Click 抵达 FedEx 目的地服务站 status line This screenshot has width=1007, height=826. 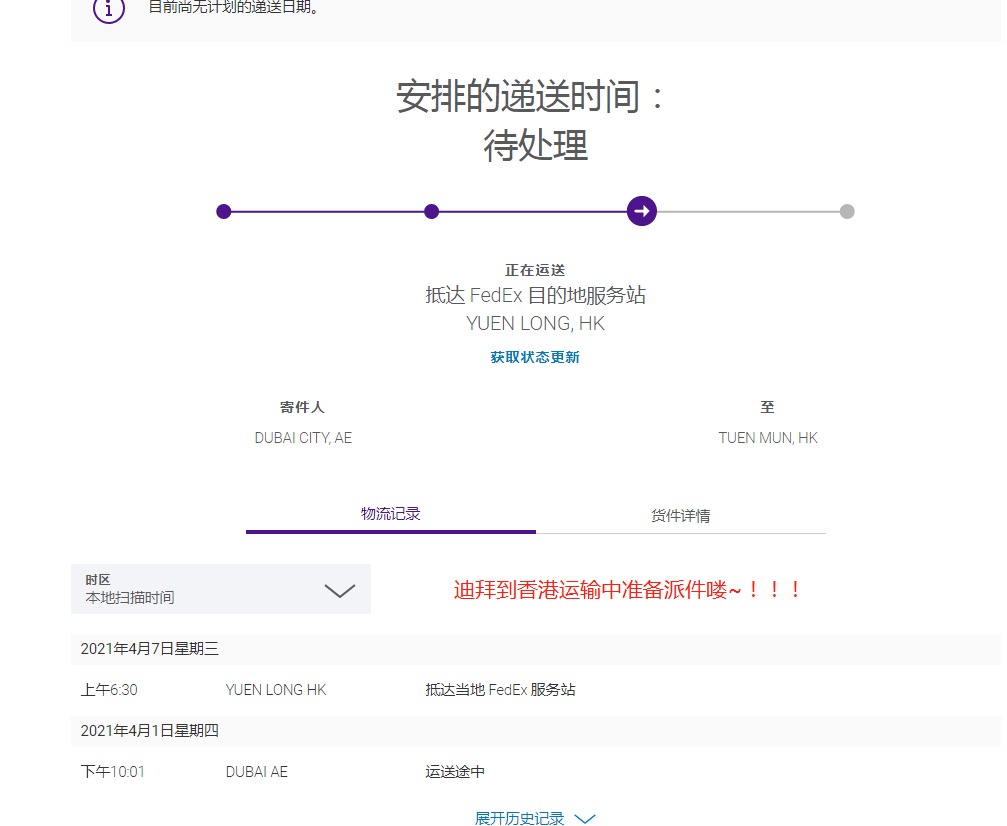point(535,295)
